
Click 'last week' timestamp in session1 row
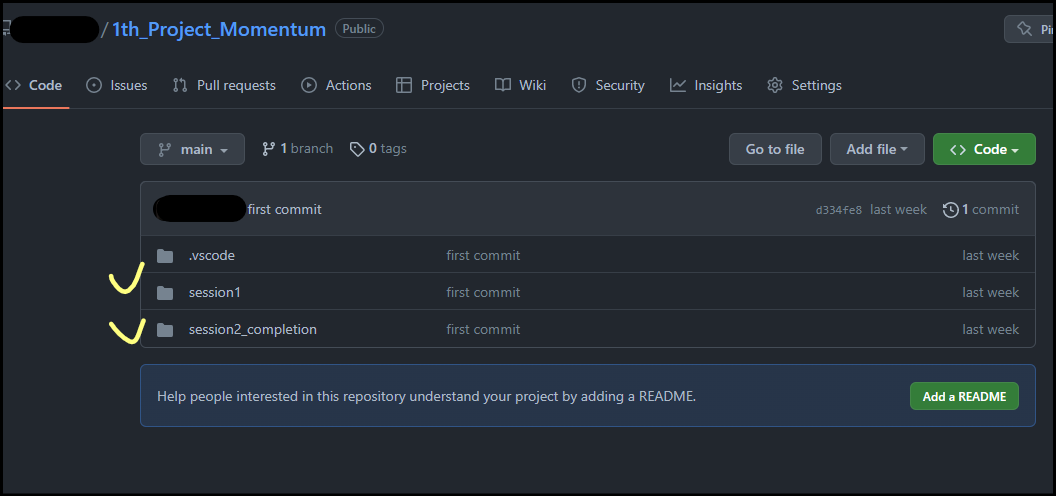pyautogui.click(x=991, y=292)
